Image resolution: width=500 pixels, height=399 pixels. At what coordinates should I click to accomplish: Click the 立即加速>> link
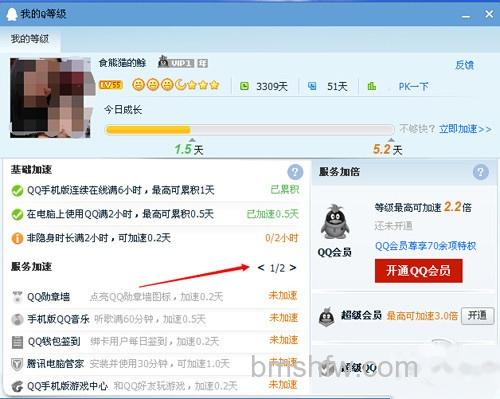pos(465,129)
